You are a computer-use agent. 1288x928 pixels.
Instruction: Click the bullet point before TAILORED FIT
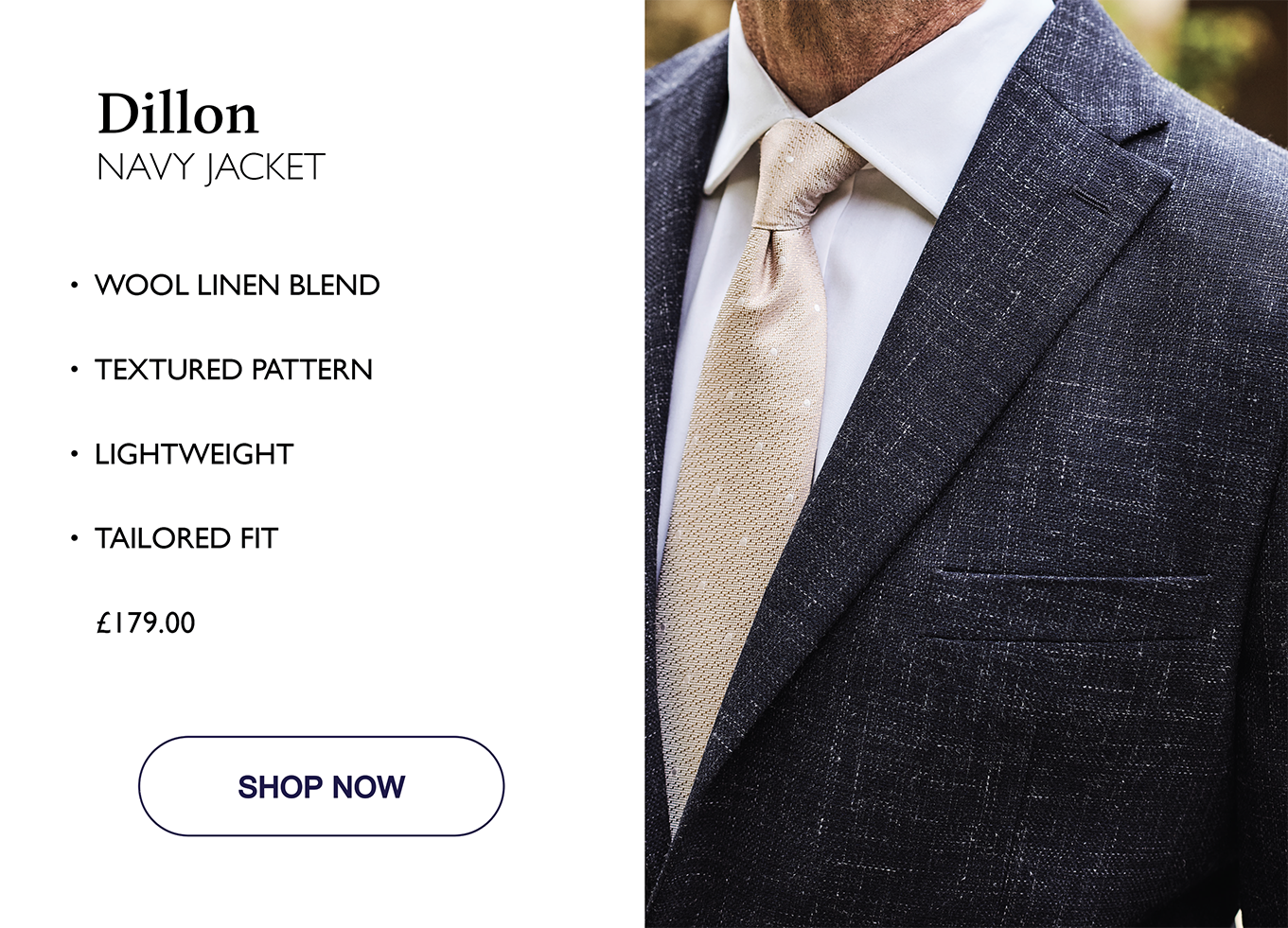pyautogui.click(x=74, y=538)
